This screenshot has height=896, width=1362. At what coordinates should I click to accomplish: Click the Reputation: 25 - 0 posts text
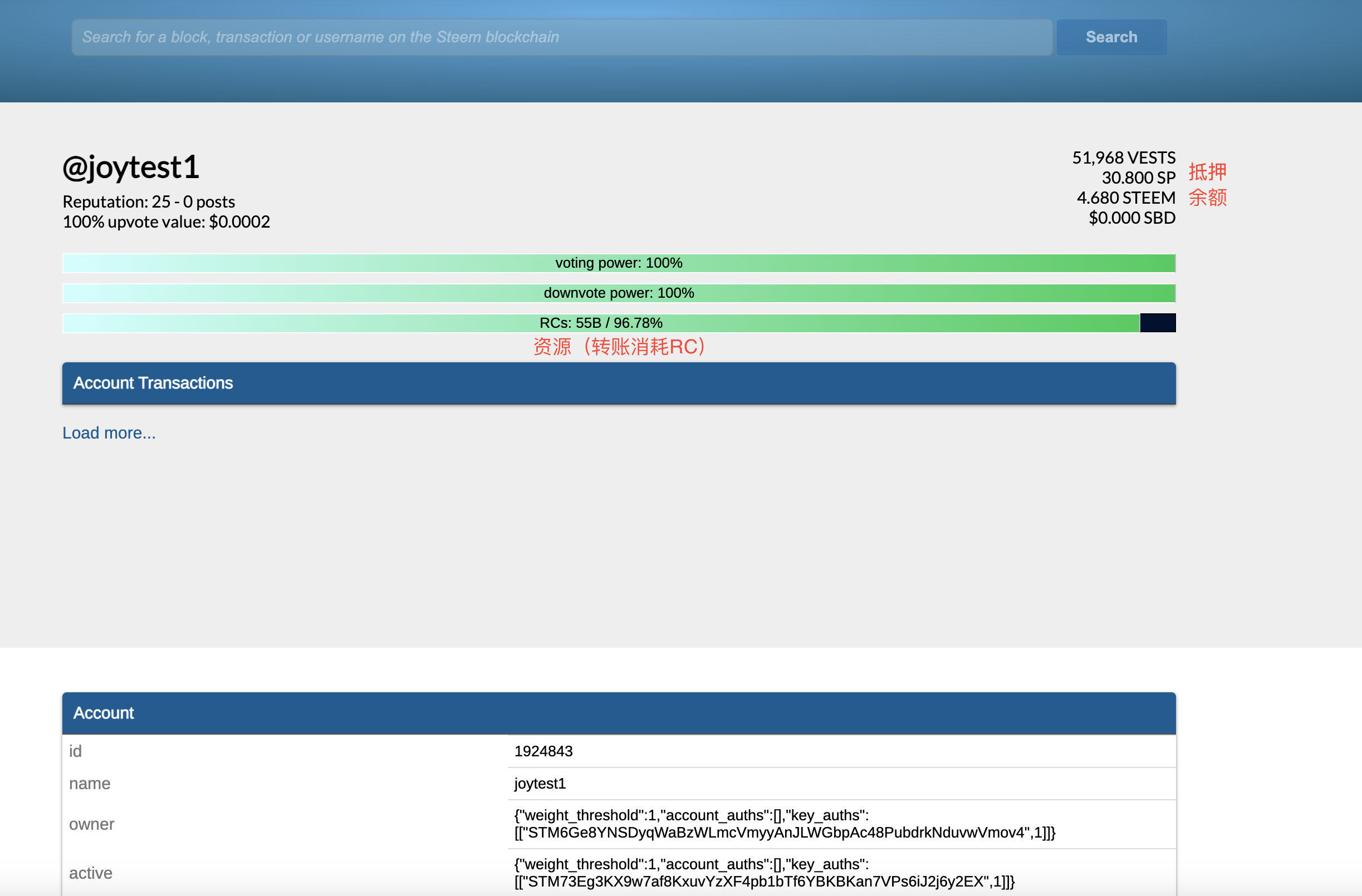[x=149, y=202]
